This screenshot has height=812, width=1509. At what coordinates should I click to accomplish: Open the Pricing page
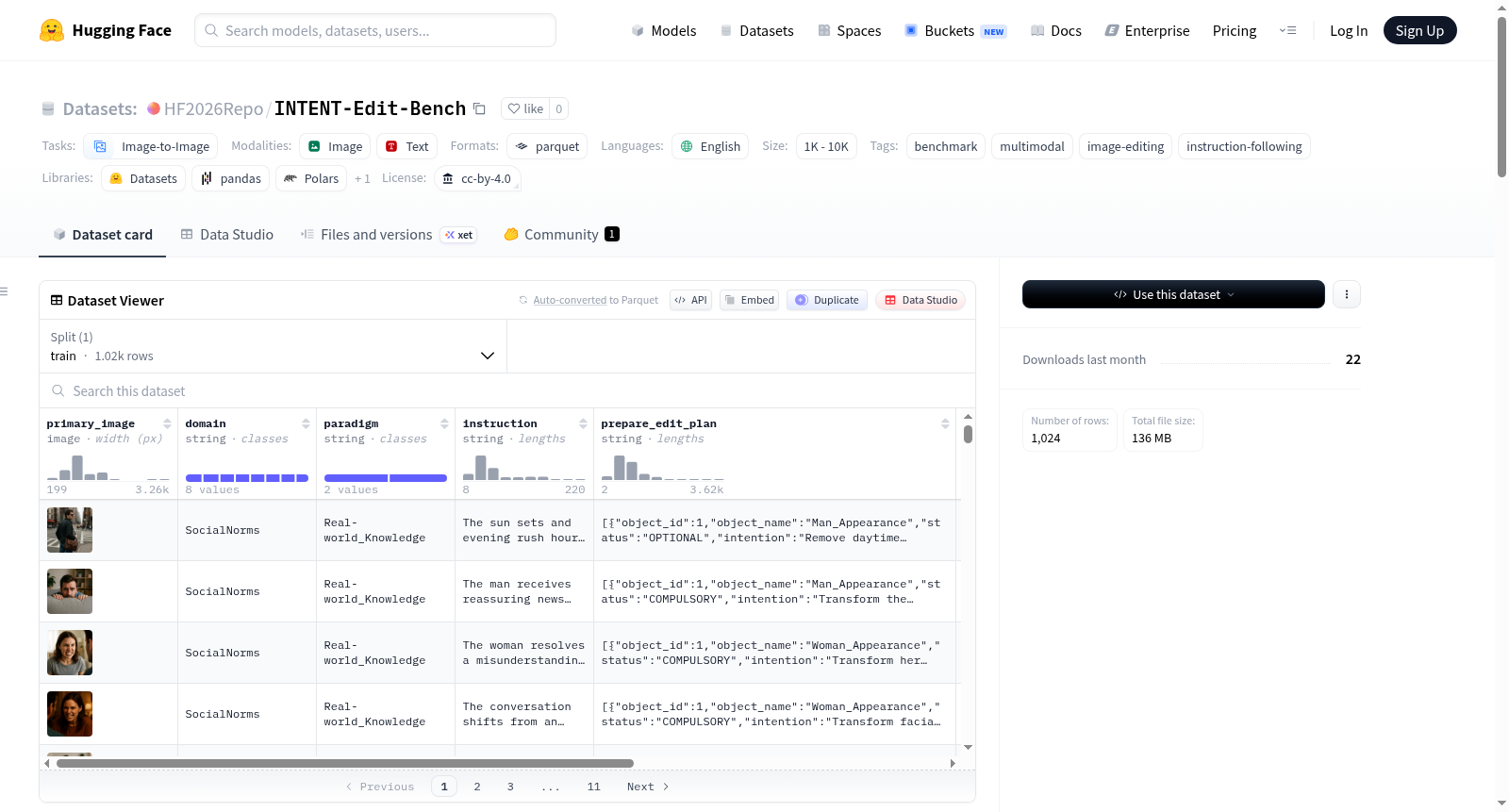tap(1235, 30)
